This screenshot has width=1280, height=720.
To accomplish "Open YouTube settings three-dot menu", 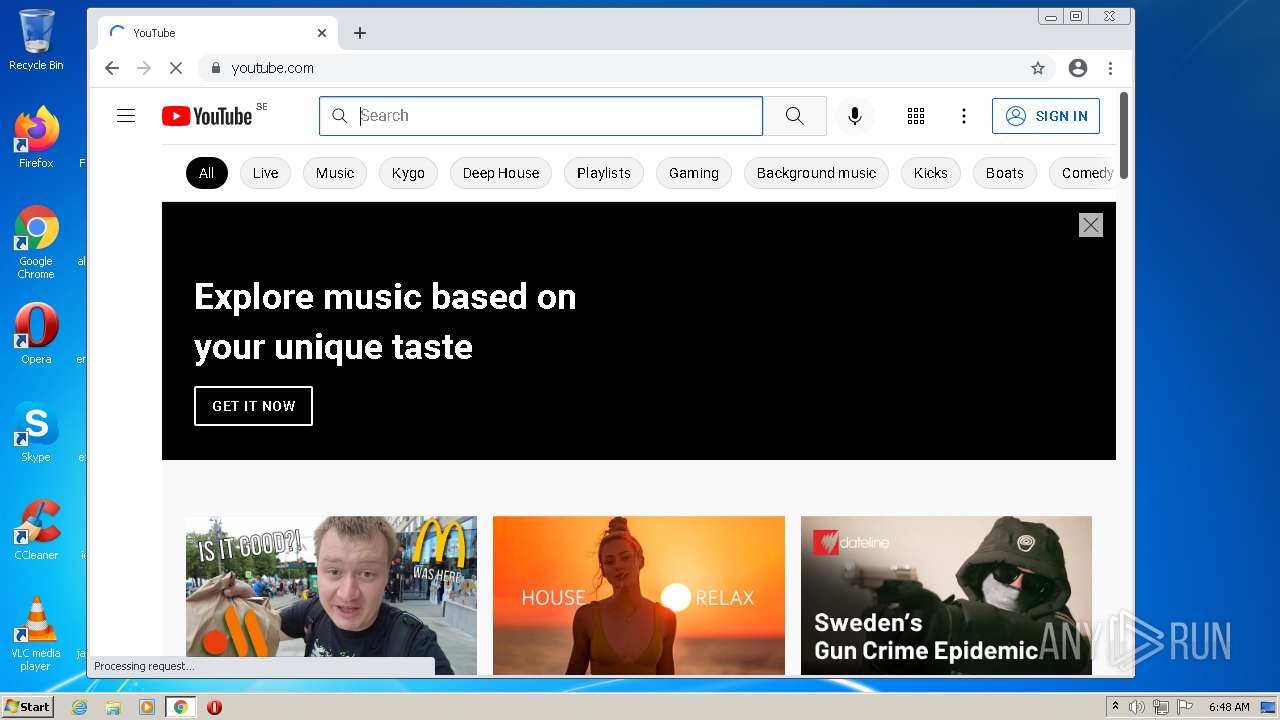I will click(964, 116).
